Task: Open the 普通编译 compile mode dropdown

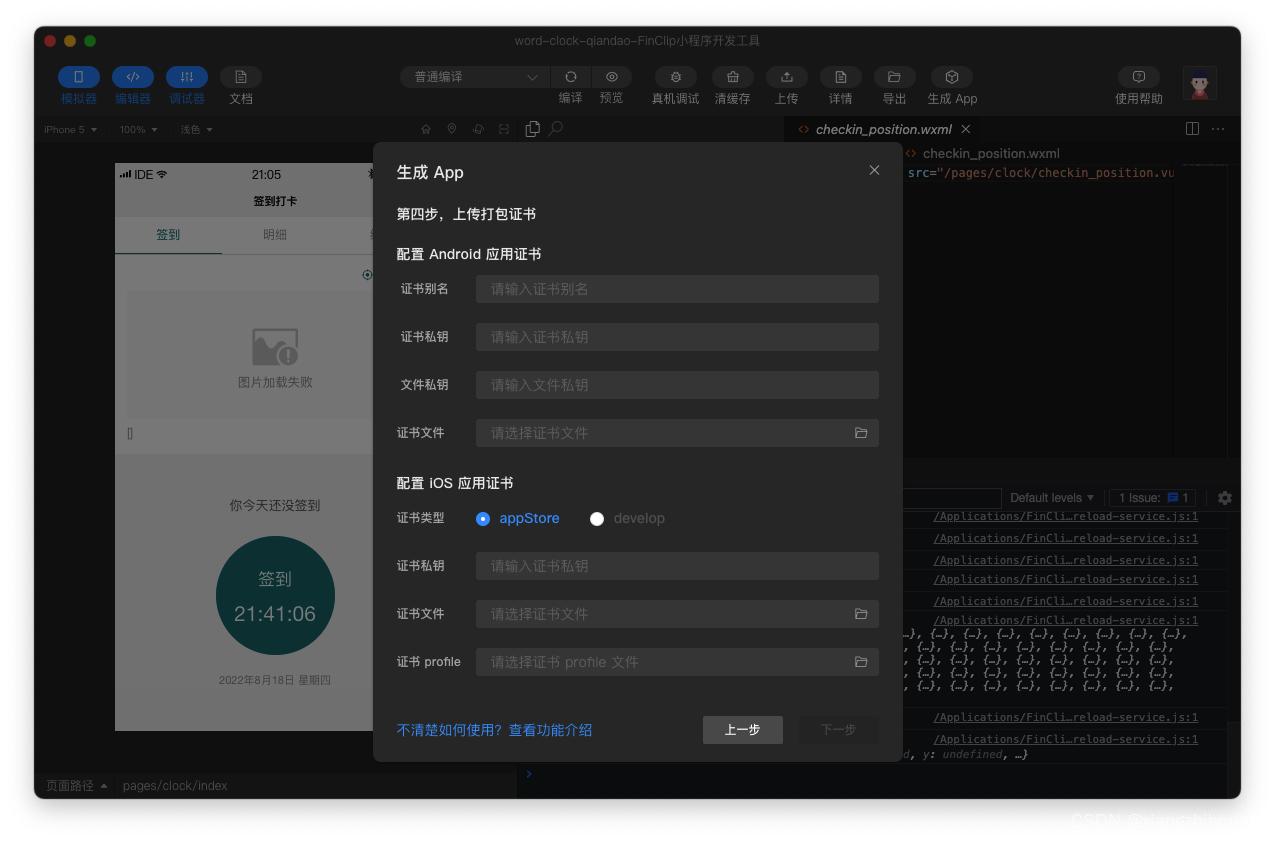Action: [475, 77]
